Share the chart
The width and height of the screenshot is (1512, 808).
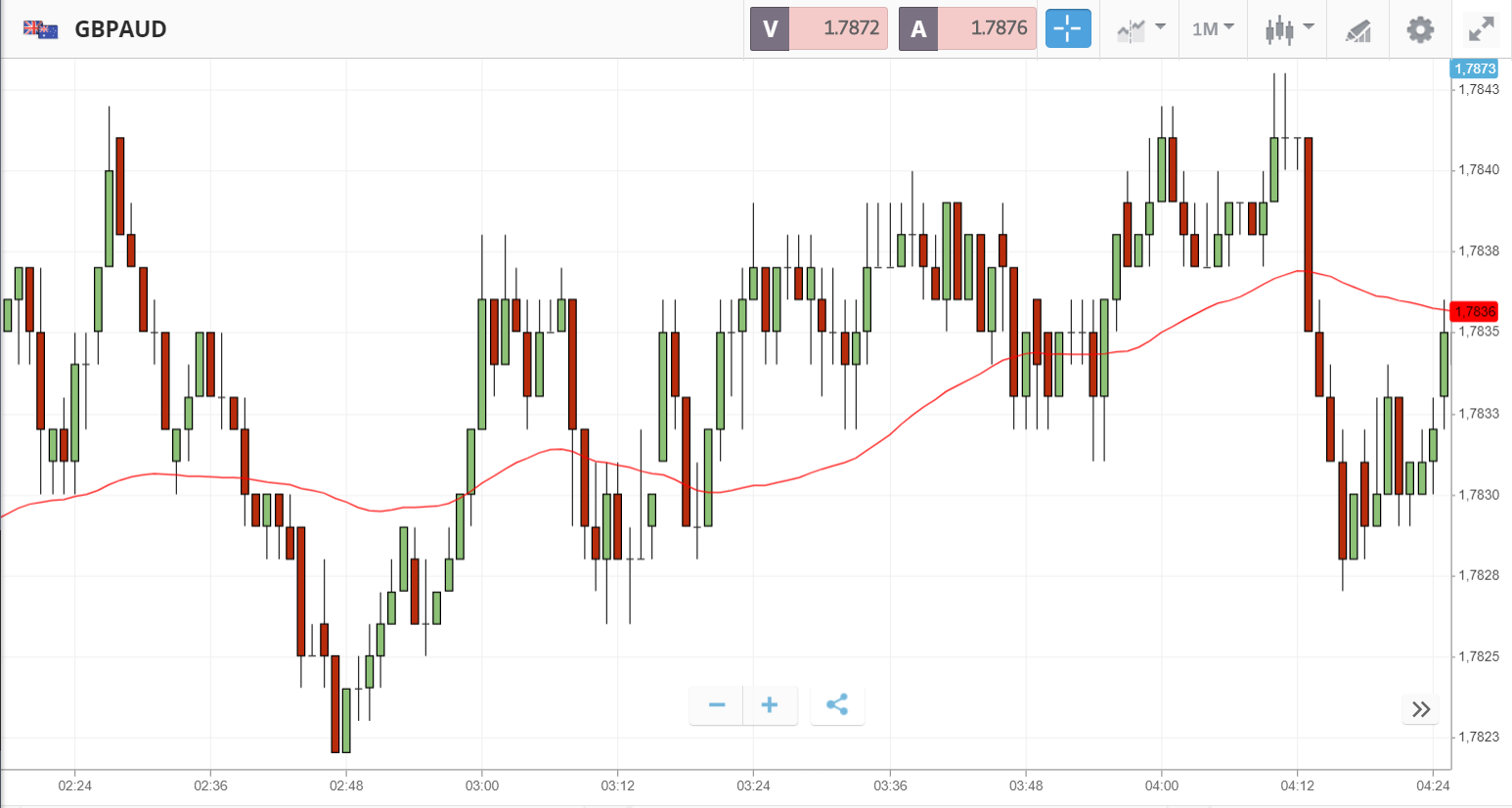tap(837, 705)
